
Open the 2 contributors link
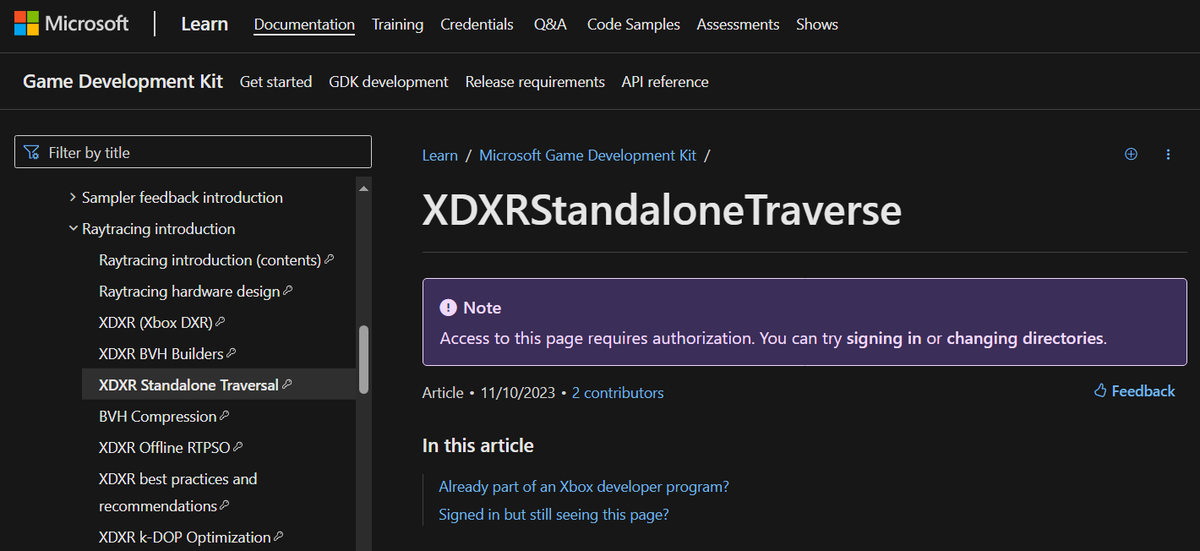tap(618, 393)
